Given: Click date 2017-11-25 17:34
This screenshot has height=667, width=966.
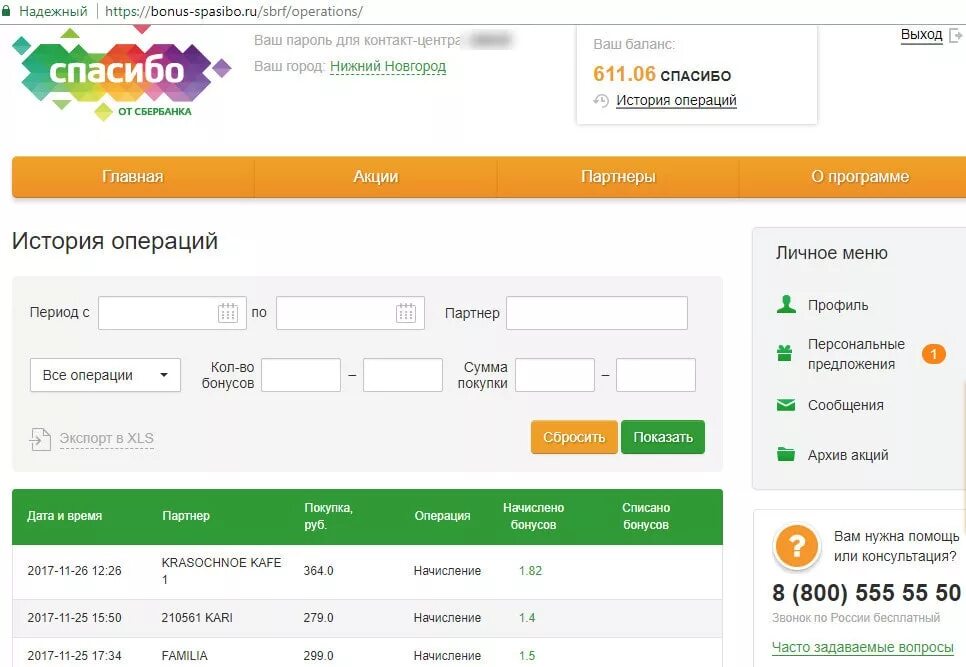Looking at the screenshot, I should coord(75,656).
